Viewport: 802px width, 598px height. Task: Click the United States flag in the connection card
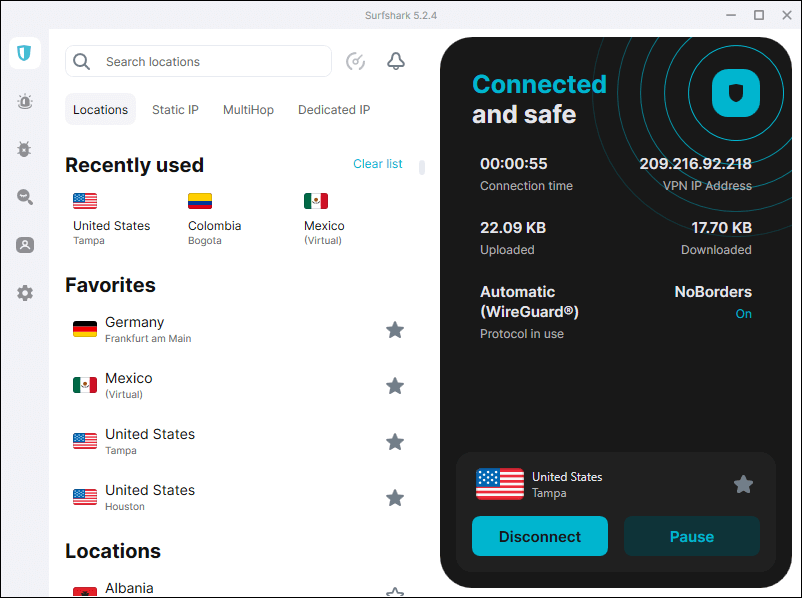click(x=500, y=484)
